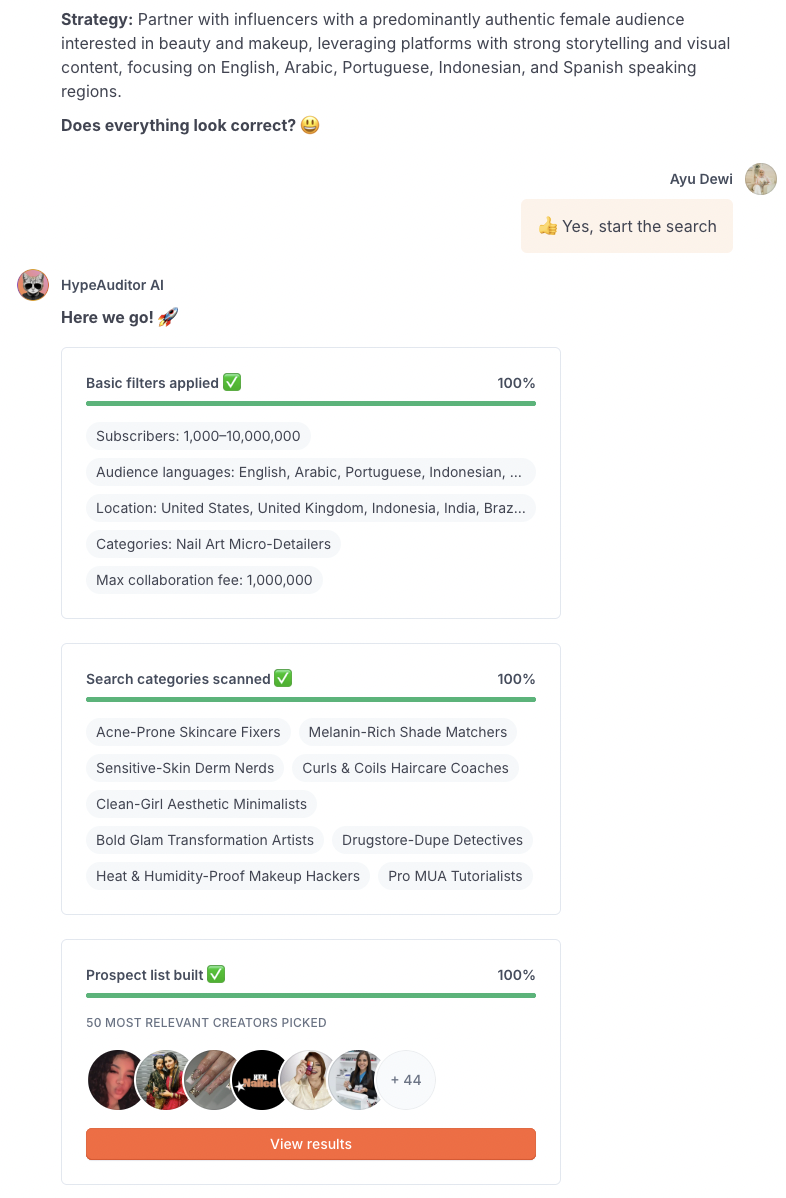Choose the Acne-Prone Skincare Fixers category
Viewport: 786px width, 1198px height.
pos(188,732)
